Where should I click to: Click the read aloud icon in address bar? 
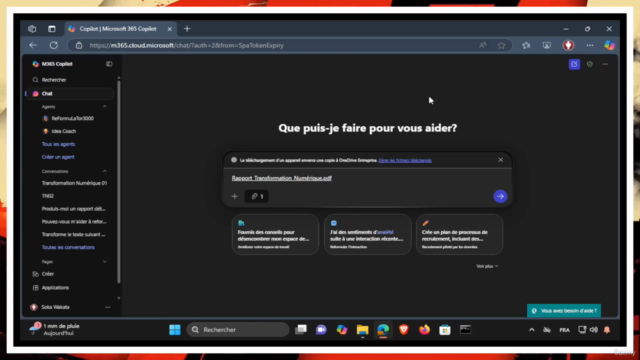(x=482, y=45)
